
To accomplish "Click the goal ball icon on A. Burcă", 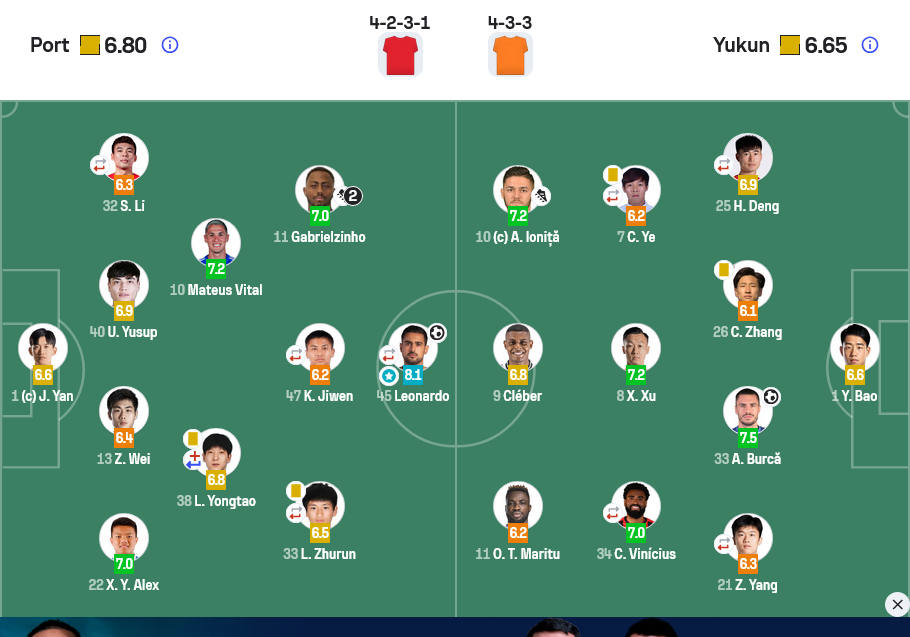I will click(771, 397).
